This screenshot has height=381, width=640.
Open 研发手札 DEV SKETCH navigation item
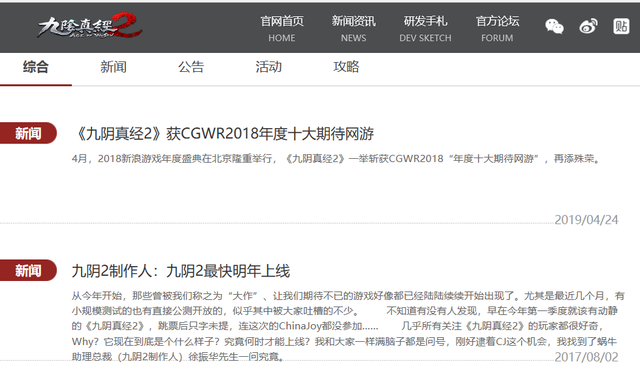point(425,29)
